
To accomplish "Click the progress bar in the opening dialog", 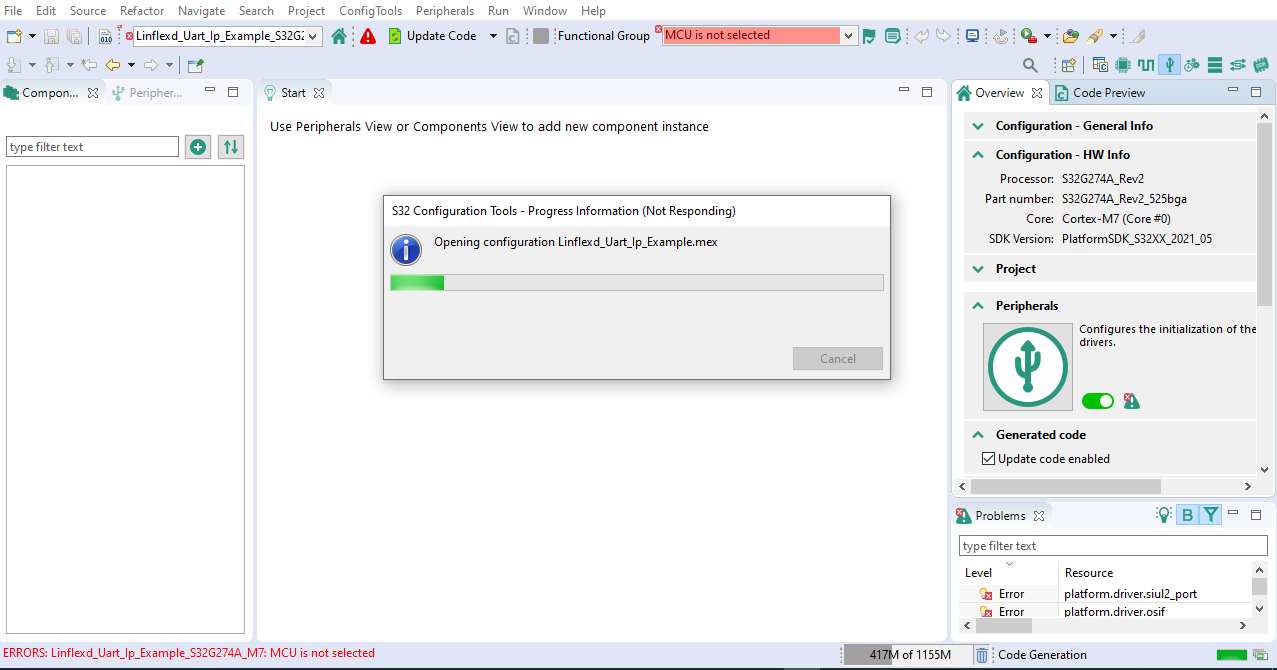I will point(637,283).
